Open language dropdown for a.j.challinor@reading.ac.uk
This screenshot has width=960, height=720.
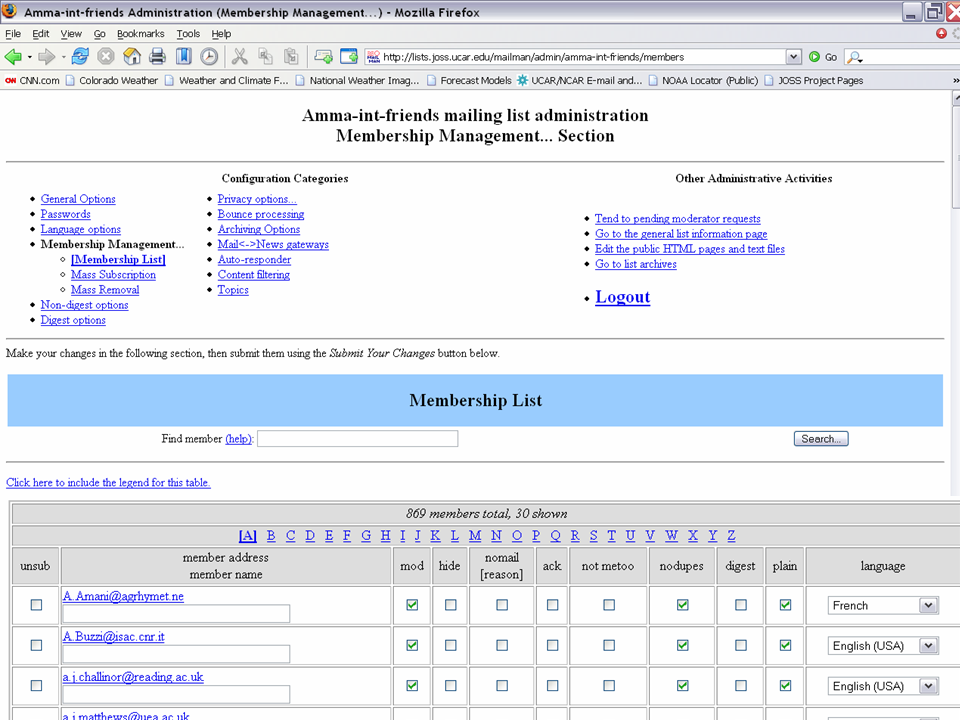point(883,686)
